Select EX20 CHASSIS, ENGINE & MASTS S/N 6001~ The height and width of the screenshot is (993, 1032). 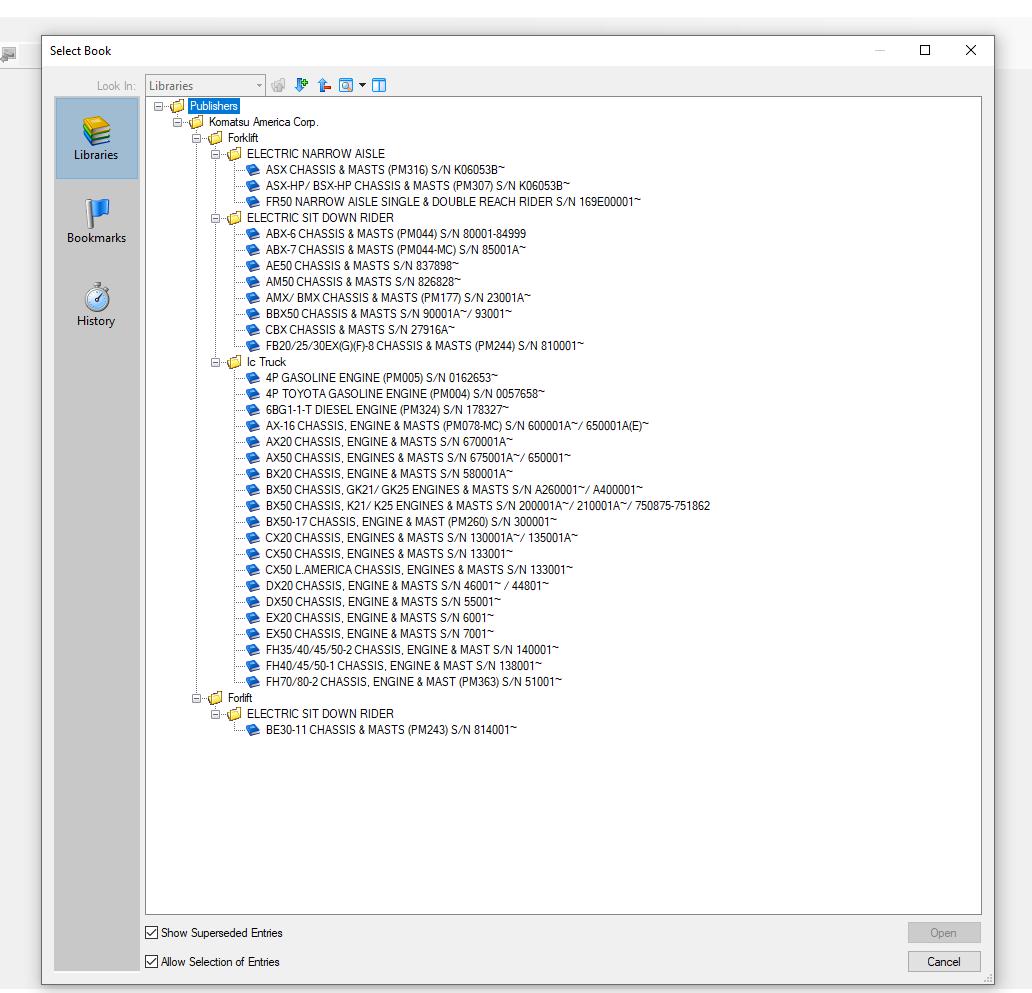click(380, 618)
